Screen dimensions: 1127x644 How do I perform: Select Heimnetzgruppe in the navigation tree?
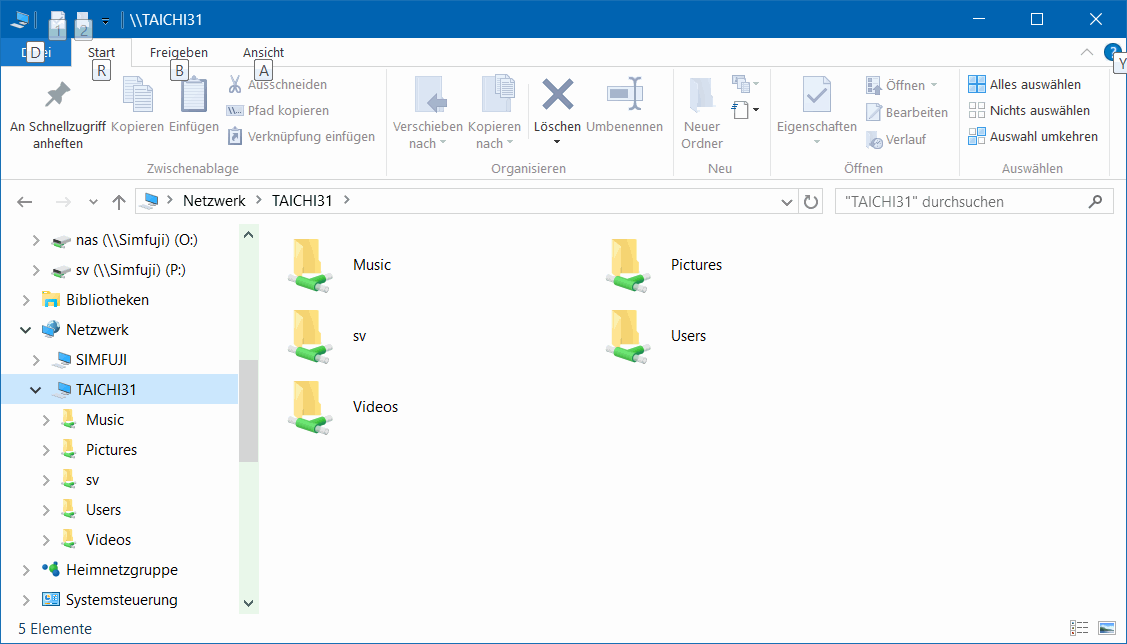[x=121, y=570]
